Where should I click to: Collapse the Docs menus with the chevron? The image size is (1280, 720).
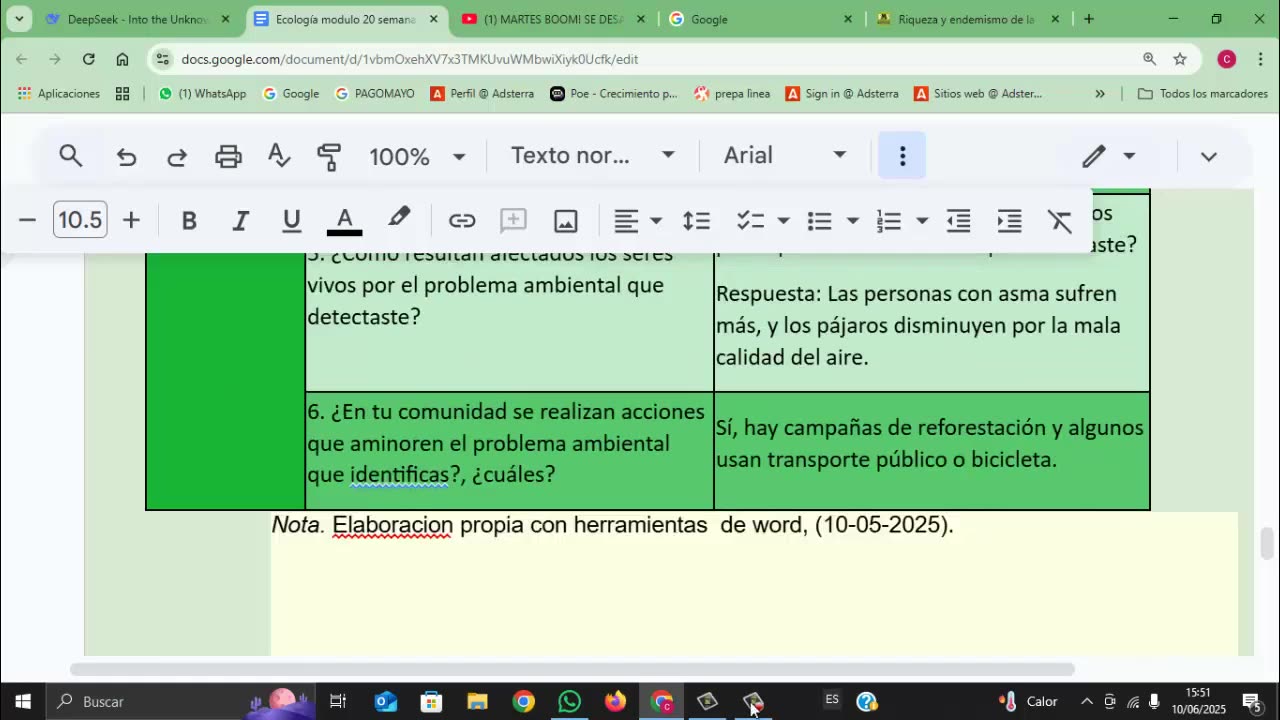[1208, 156]
